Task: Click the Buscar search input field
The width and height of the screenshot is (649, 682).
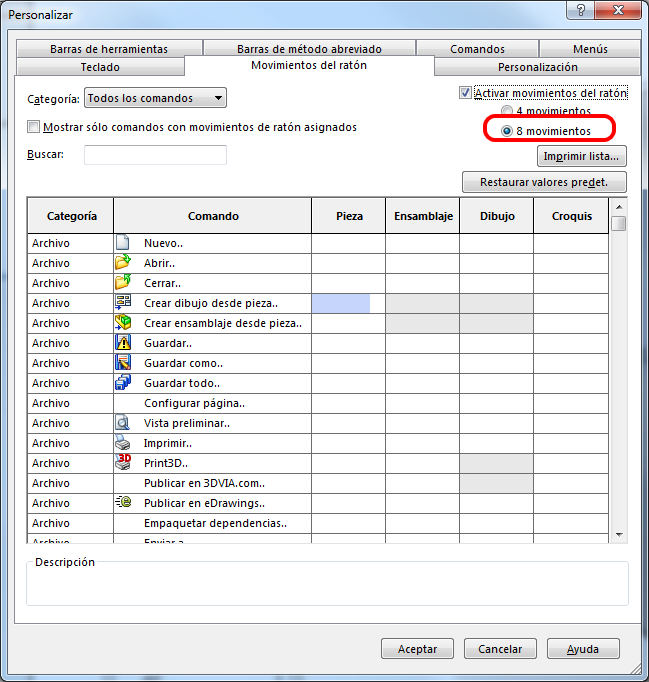Action: point(155,155)
